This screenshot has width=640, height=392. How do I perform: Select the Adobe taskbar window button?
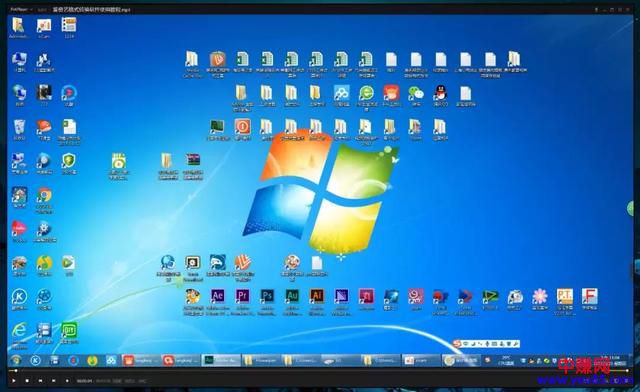coord(221,360)
